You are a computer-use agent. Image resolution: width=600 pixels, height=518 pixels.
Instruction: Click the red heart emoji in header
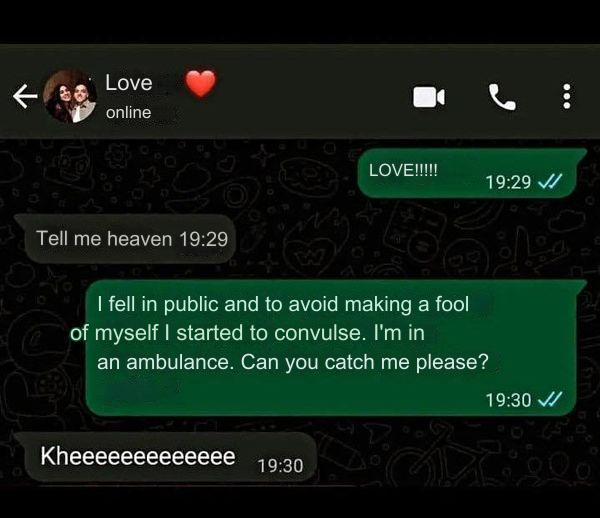click(201, 84)
